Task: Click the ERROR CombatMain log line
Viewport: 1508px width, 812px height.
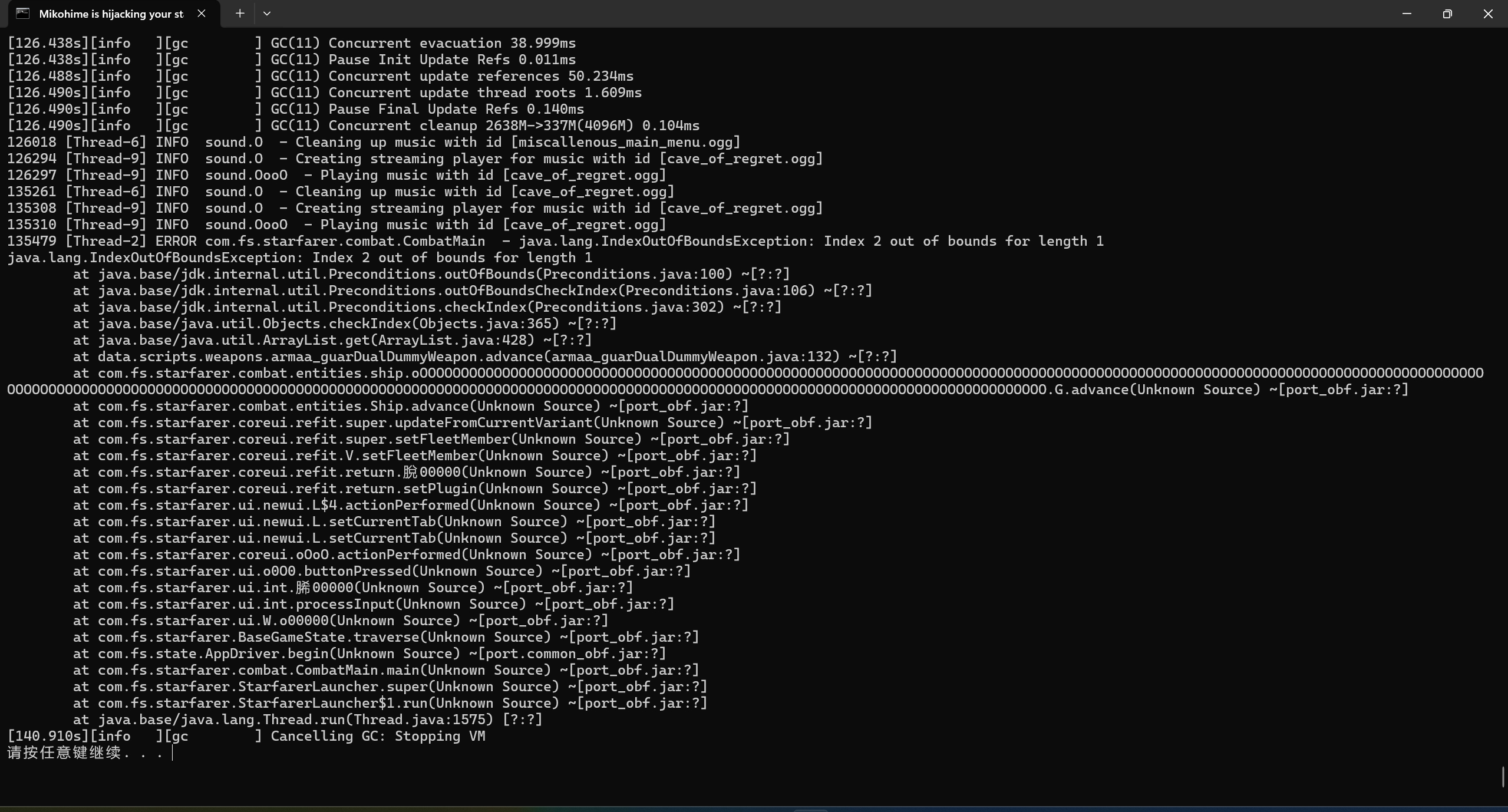Action: pyautogui.click(x=554, y=241)
